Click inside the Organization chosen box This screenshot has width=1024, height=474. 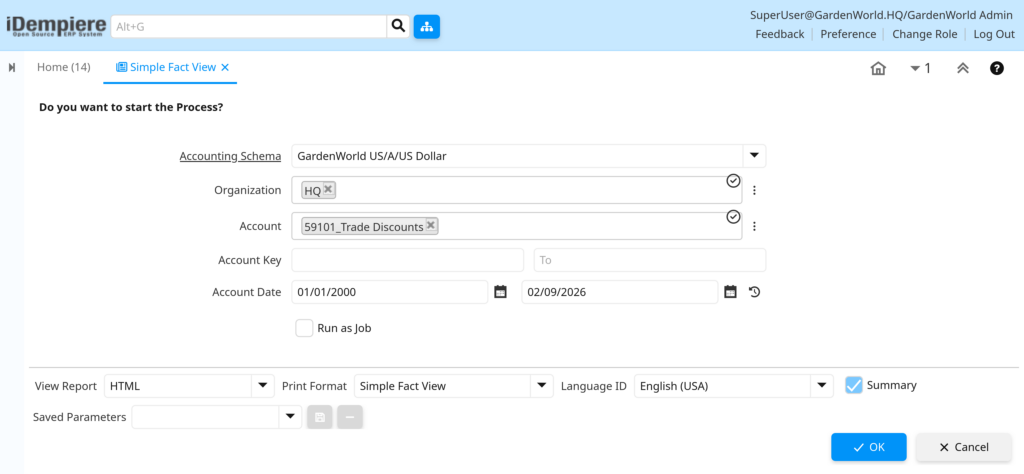point(517,191)
